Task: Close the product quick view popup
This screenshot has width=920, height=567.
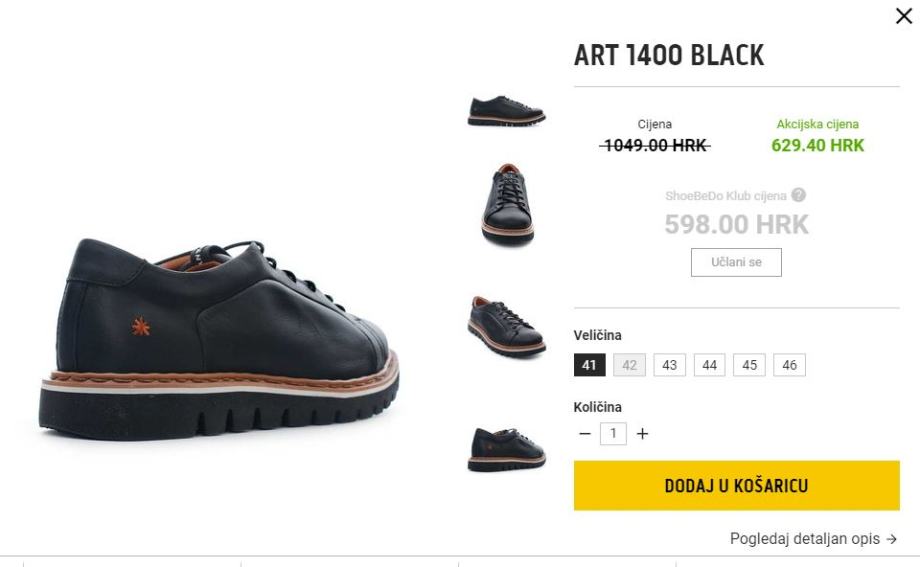Action: click(904, 16)
